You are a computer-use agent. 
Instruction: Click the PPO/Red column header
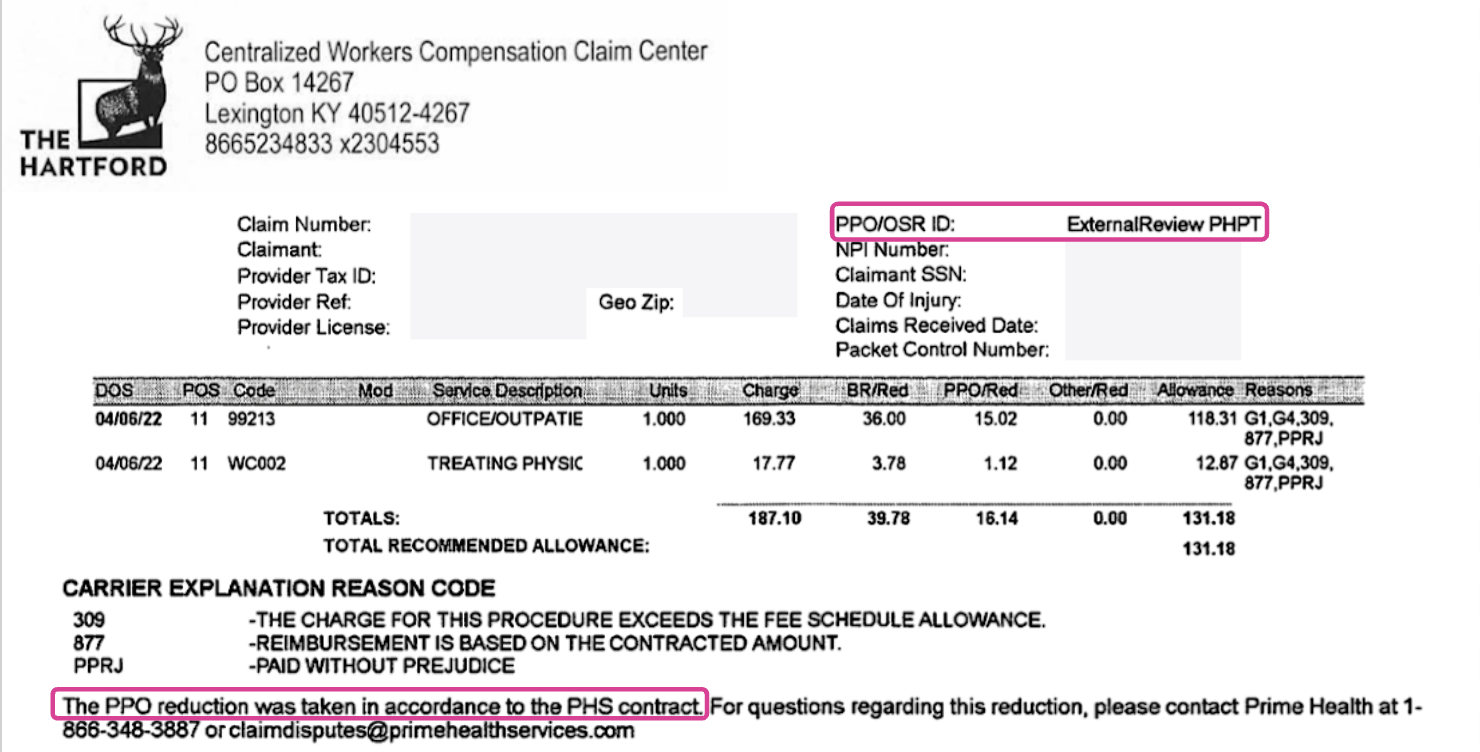[x=981, y=390]
